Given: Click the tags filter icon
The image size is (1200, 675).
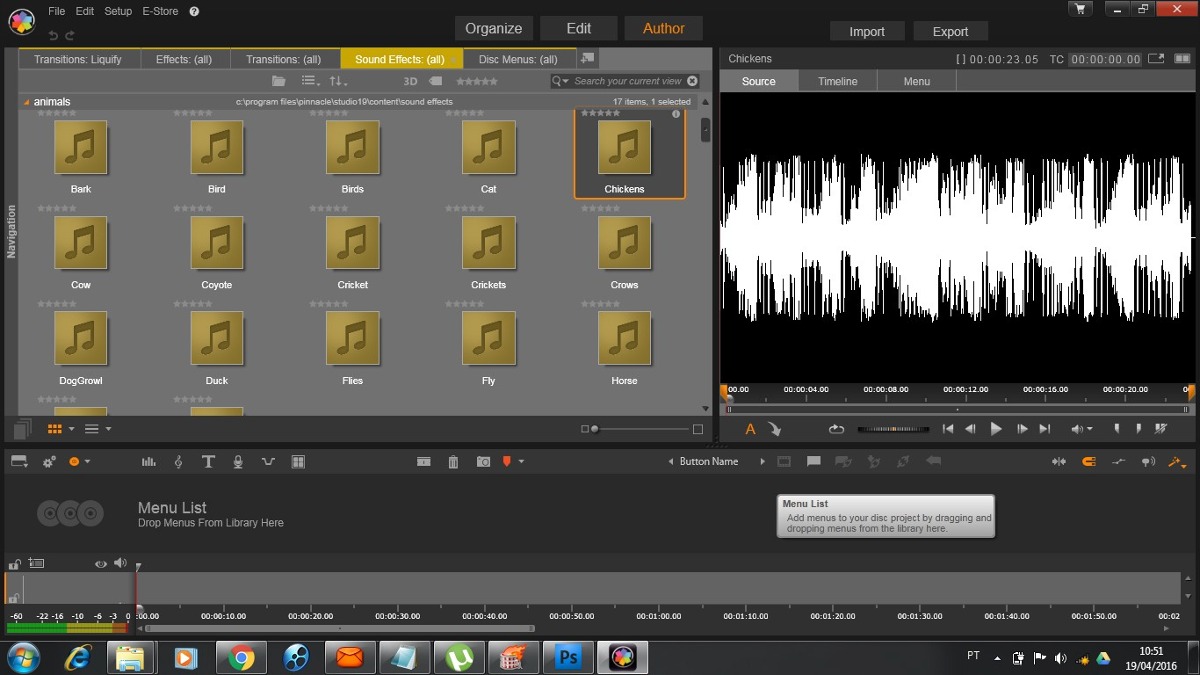Looking at the screenshot, I should click(436, 81).
